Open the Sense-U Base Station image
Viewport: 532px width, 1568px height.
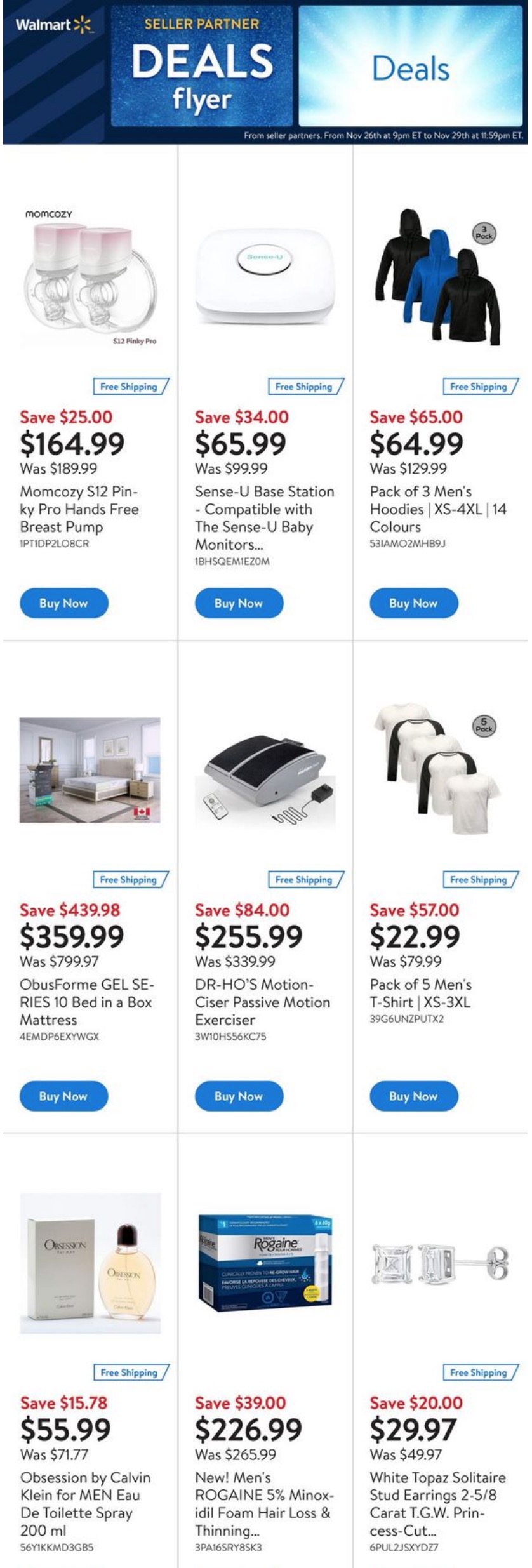[265, 276]
